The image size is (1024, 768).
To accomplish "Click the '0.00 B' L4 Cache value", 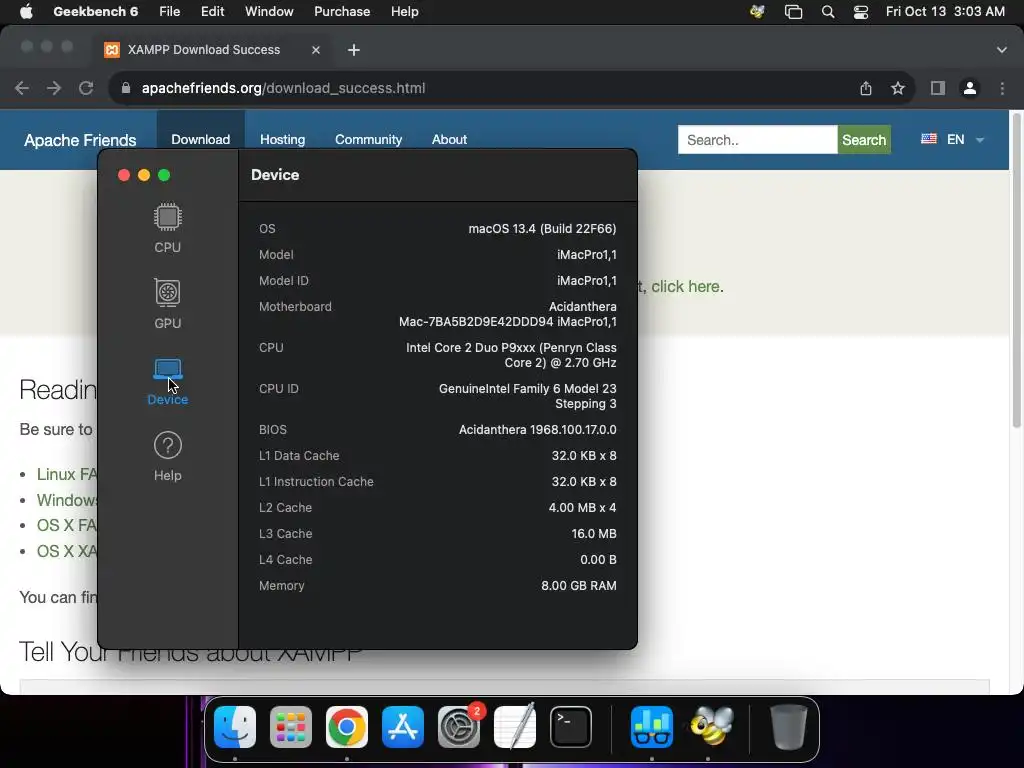I will click(598, 560).
